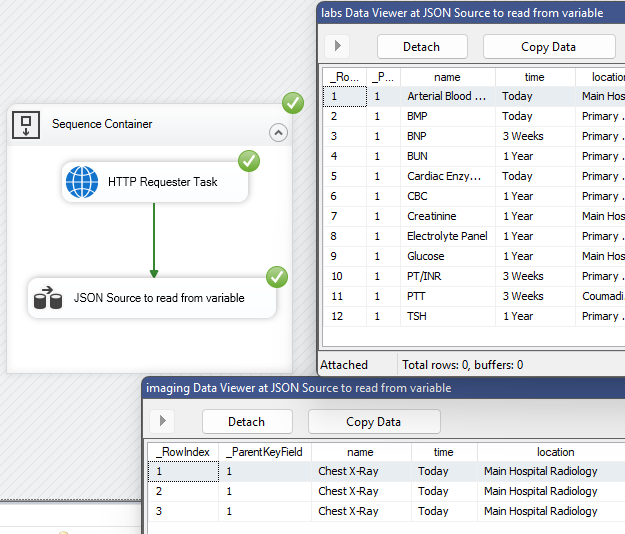This screenshot has width=625, height=534.
Task: Click the JSON Source database icon
Action: tap(48, 298)
